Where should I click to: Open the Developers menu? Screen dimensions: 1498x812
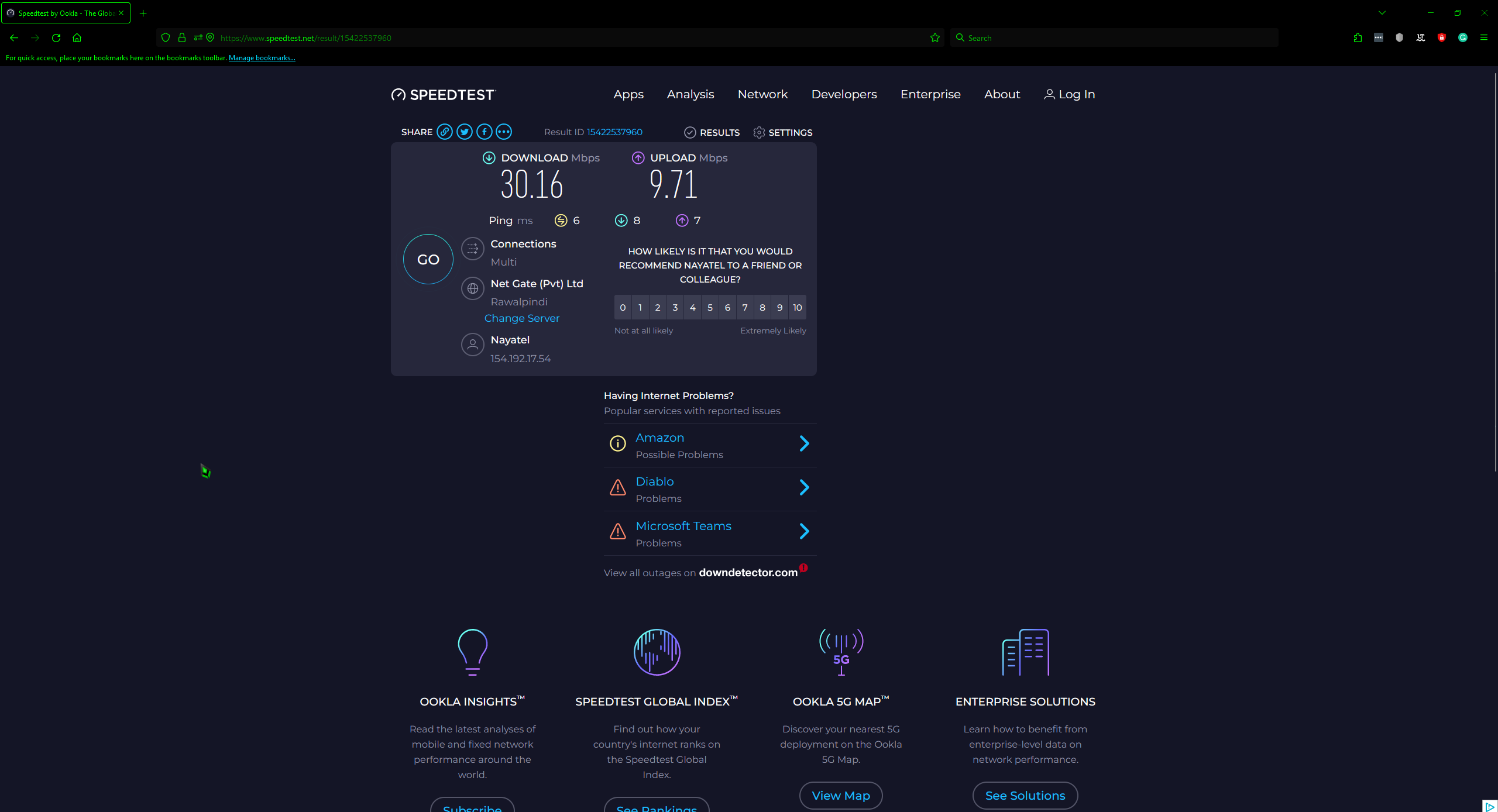coord(844,94)
